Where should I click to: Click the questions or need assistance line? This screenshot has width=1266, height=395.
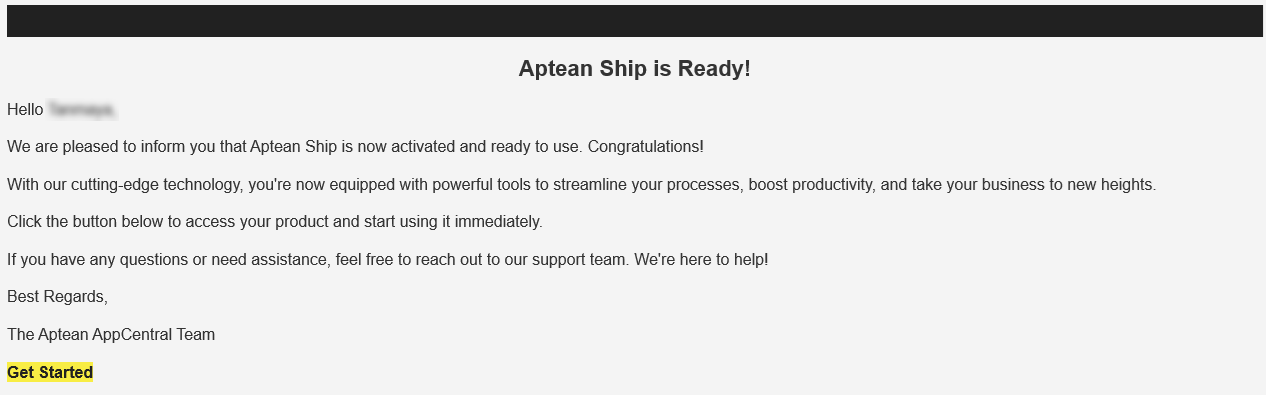(387, 260)
